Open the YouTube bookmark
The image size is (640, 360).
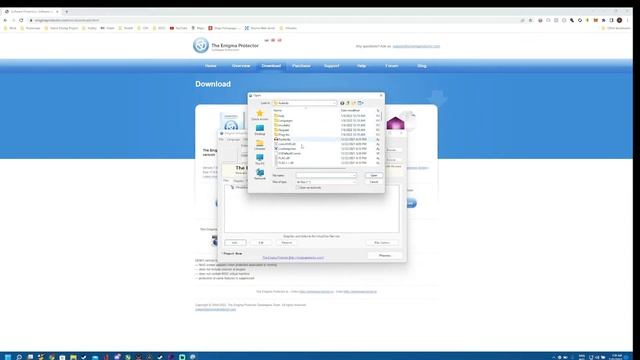[178, 28]
